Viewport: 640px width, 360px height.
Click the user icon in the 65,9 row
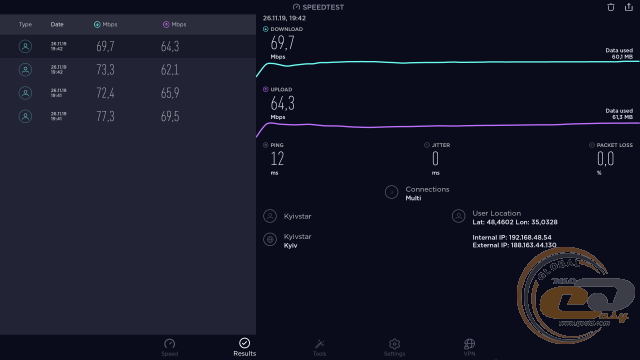tap(25, 93)
